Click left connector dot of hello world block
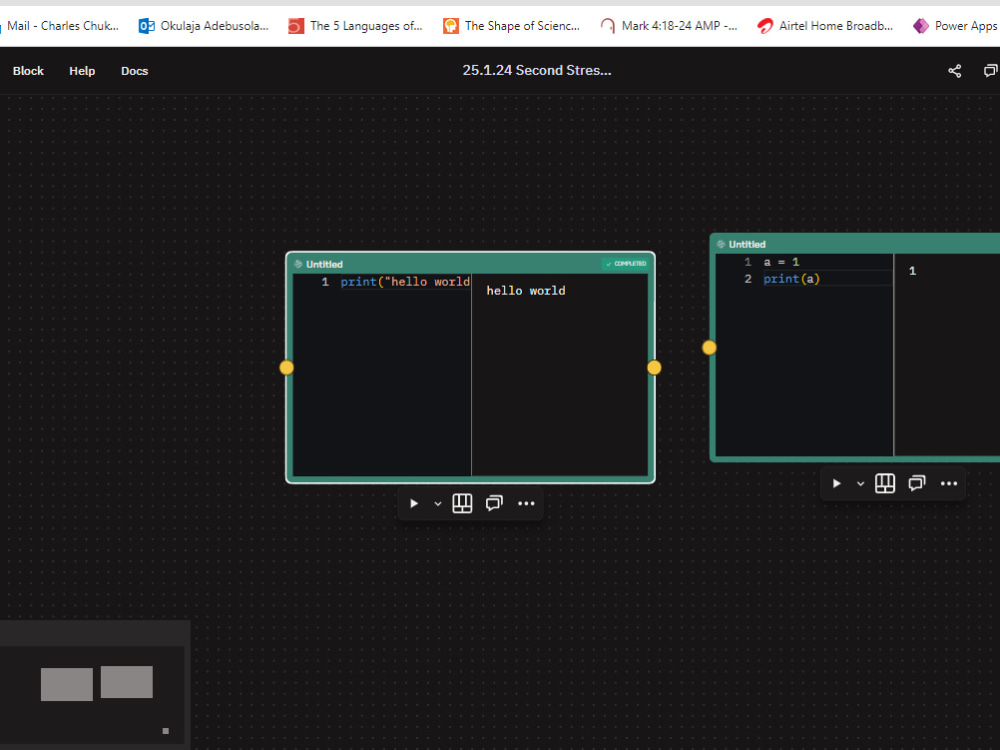Screen dimensions: 1000x750 [286, 367]
